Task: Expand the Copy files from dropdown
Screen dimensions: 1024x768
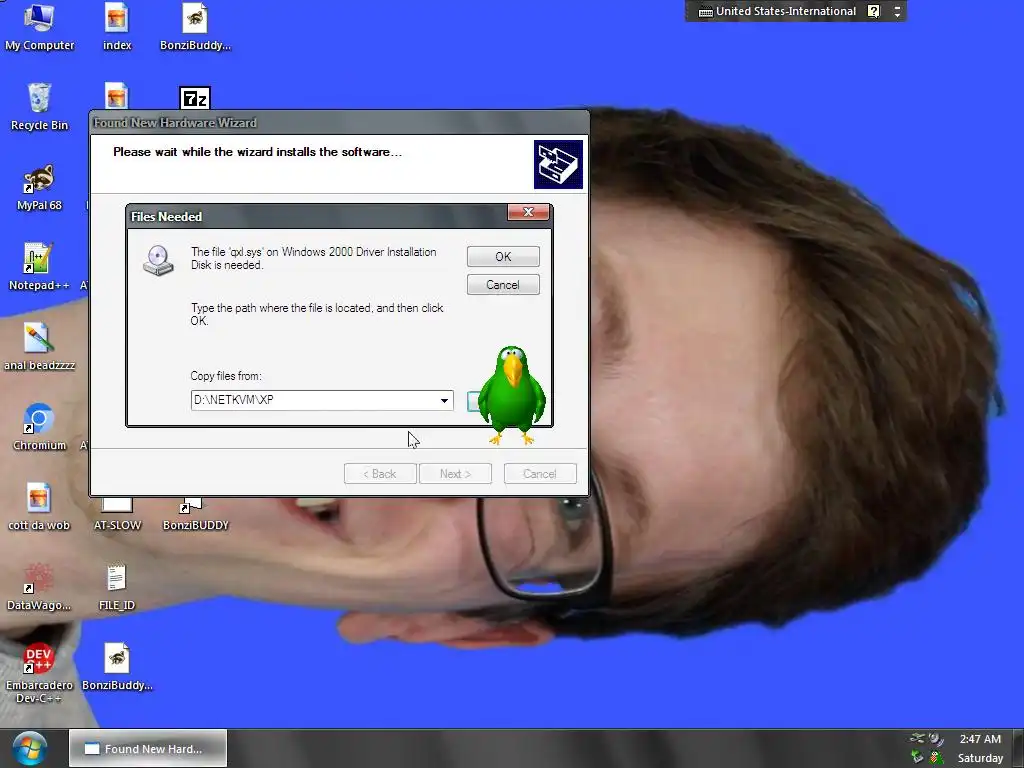Action: pos(444,400)
